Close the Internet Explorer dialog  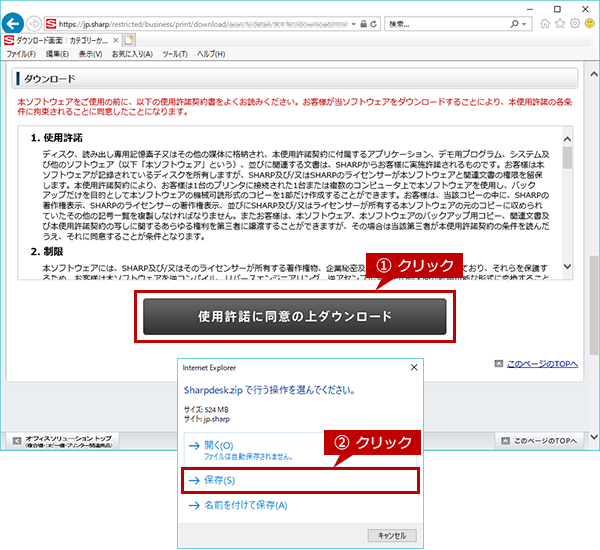click(x=414, y=367)
